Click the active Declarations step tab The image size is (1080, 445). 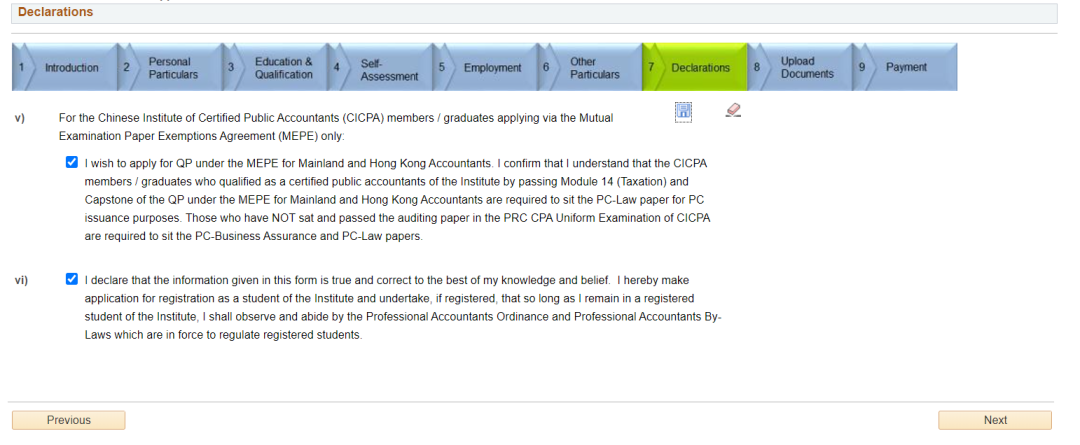700,68
